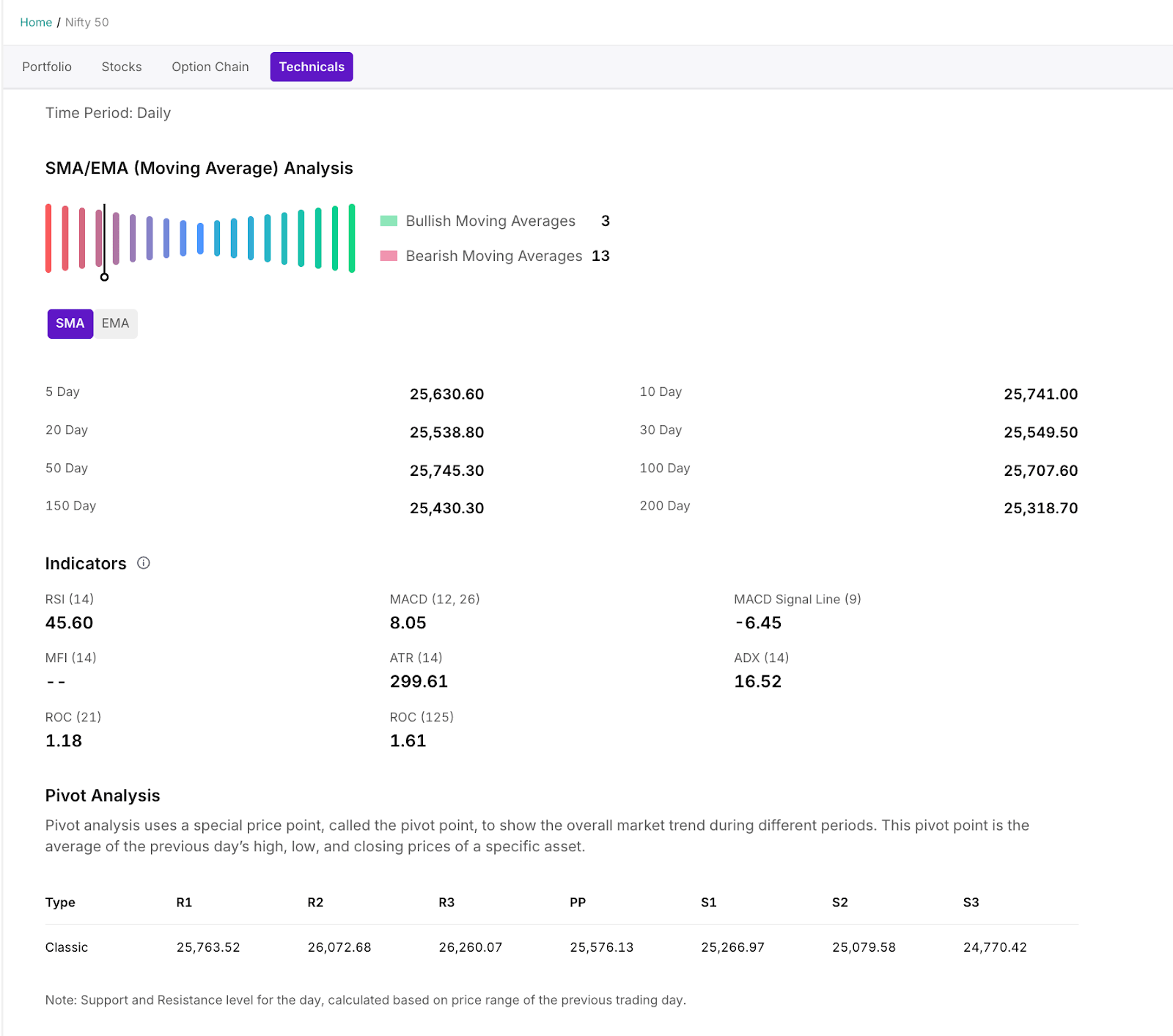The height and width of the screenshot is (1036, 1173).
Task: Click the green Bullish Moving Averages swatch
Action: [389, 221]
